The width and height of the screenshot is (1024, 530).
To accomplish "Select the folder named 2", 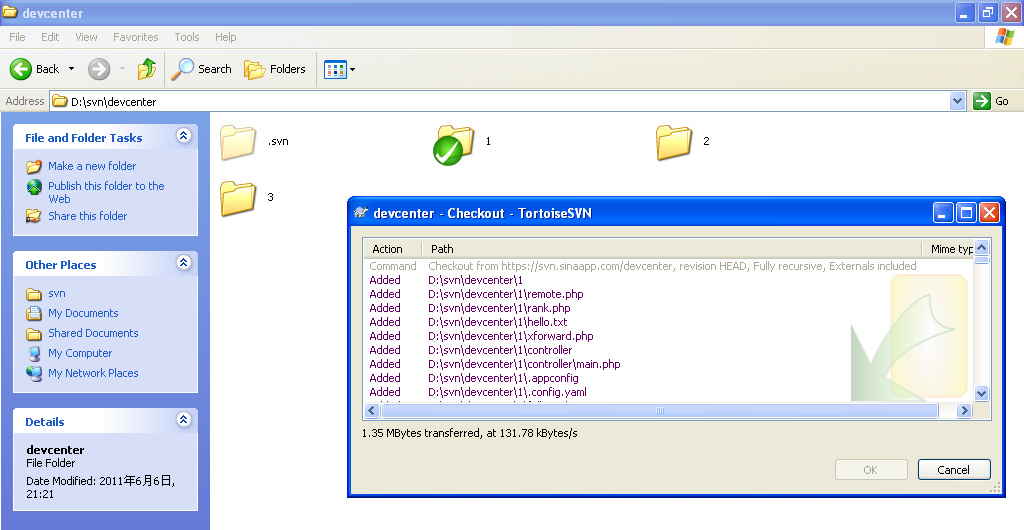I will pos(674,142).
